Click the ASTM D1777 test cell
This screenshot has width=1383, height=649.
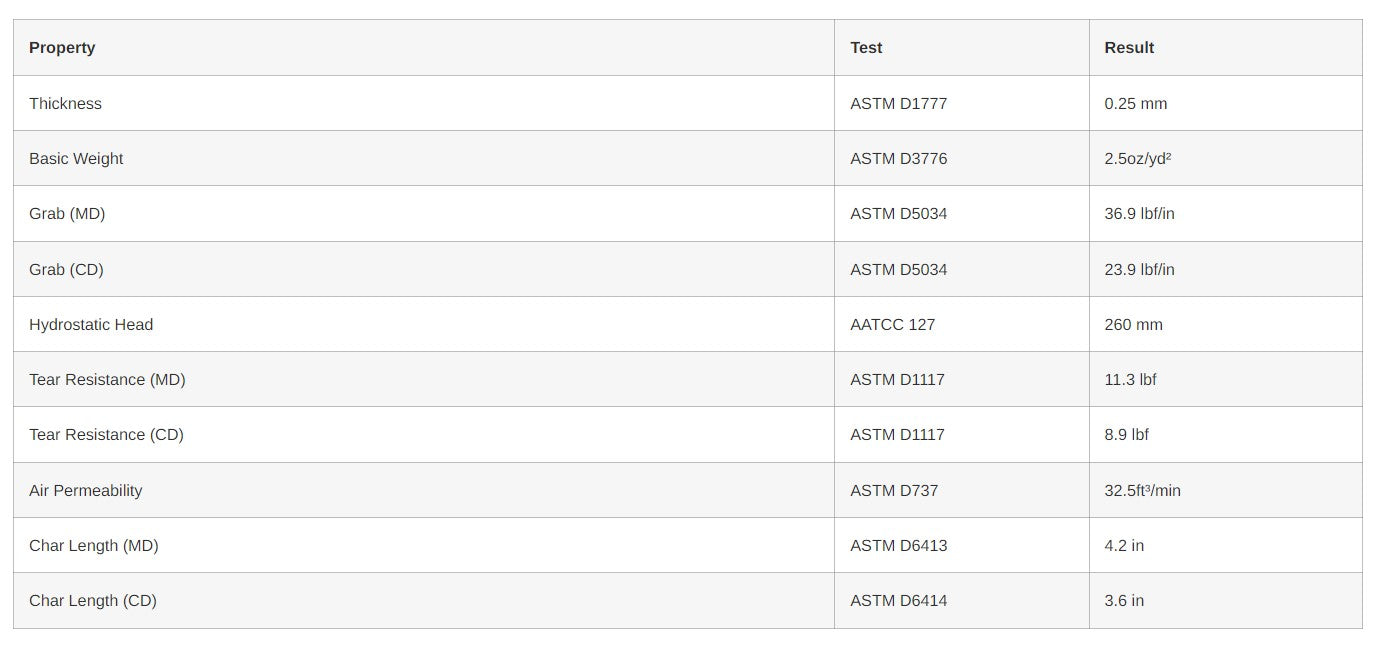[898, 104]
